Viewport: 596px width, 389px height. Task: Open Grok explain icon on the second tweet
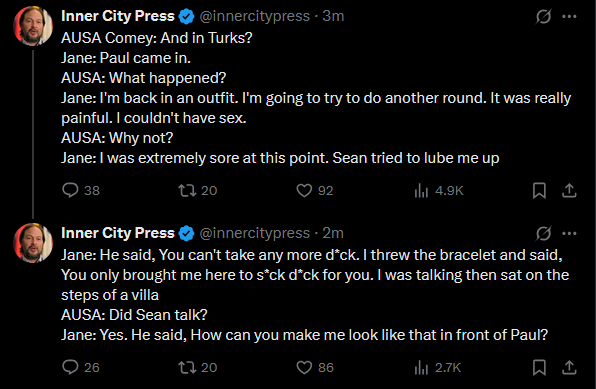[544, 233]
